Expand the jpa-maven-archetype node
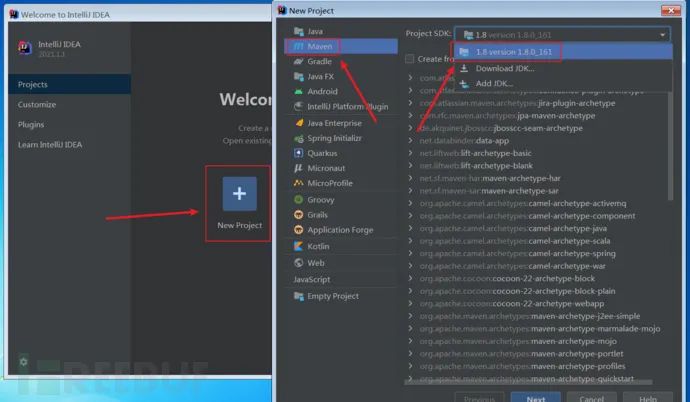Viewport: 690px width, 402px height. (x=410, y=116)
